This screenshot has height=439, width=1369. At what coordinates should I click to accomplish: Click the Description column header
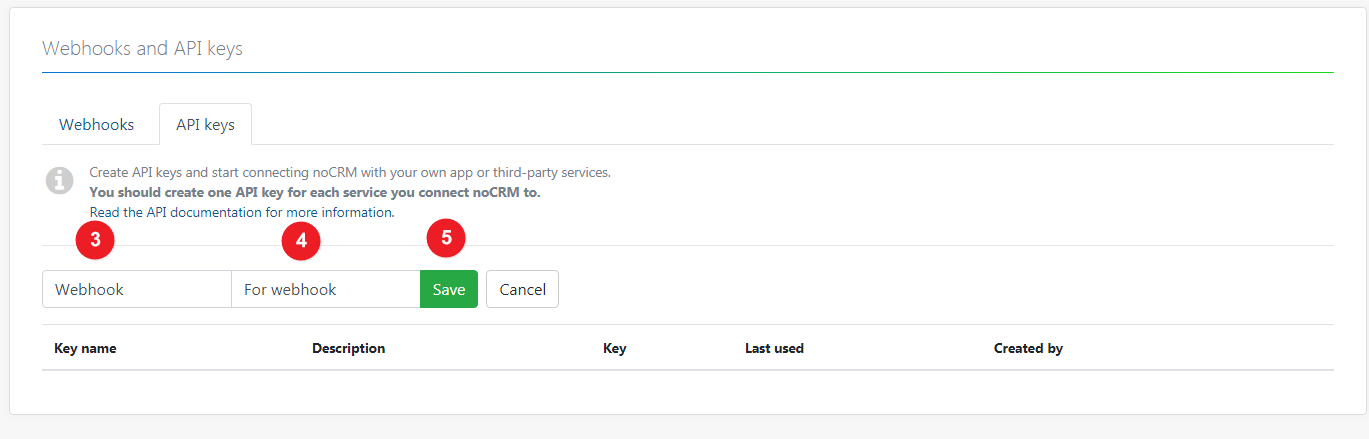348,349
